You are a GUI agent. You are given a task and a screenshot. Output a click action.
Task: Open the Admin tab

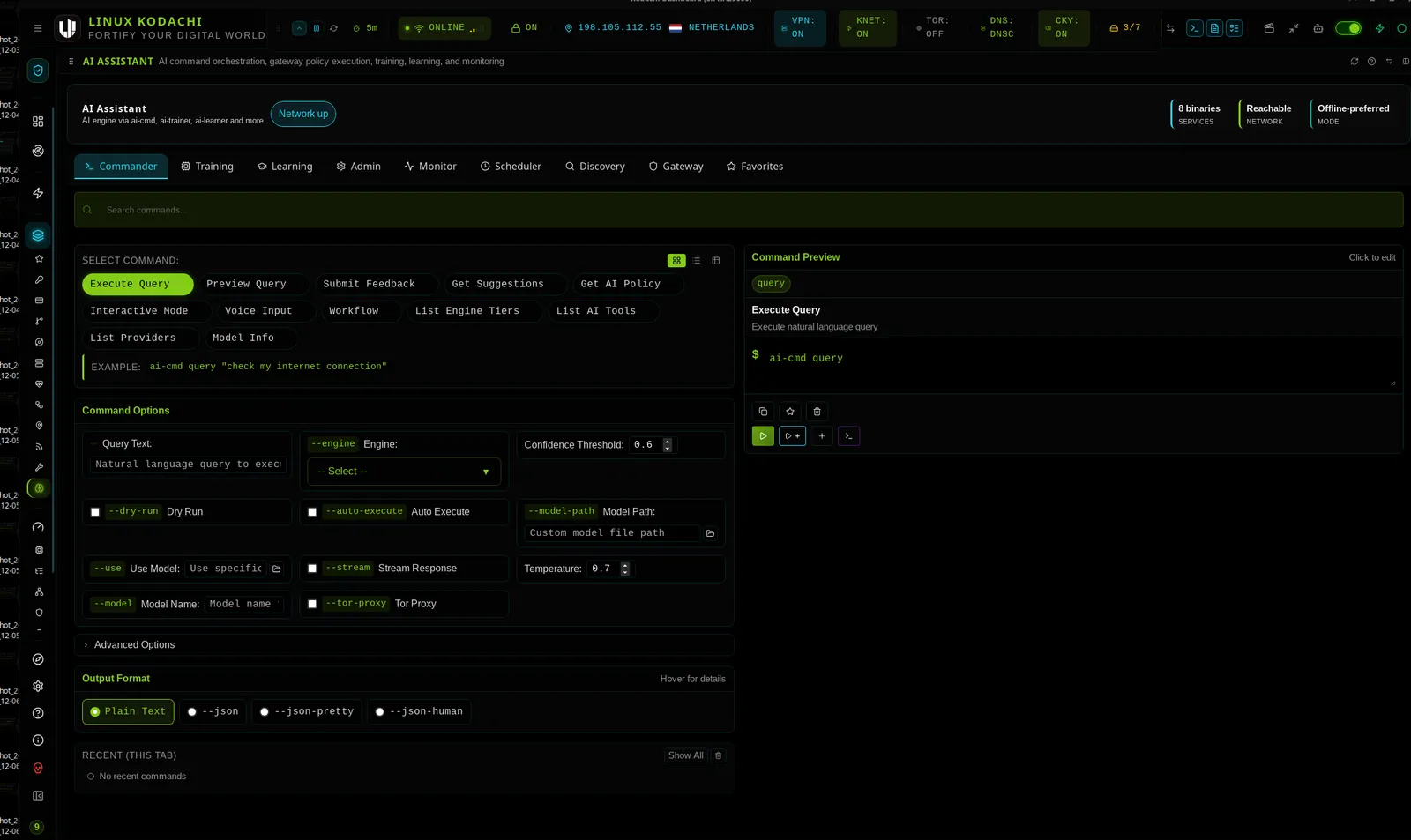coord(359,167)
